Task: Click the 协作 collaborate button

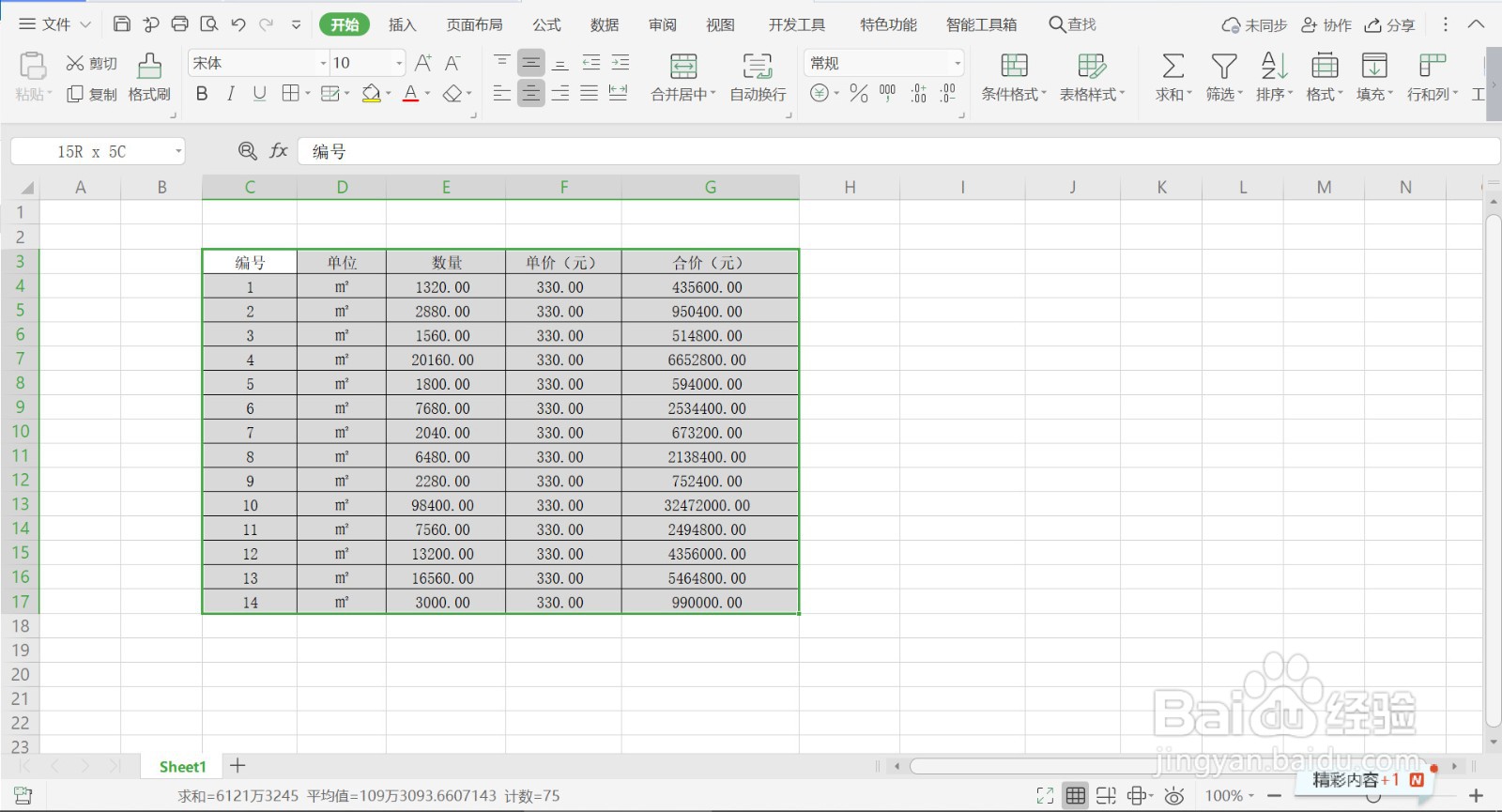Action: pos(1326,25)
